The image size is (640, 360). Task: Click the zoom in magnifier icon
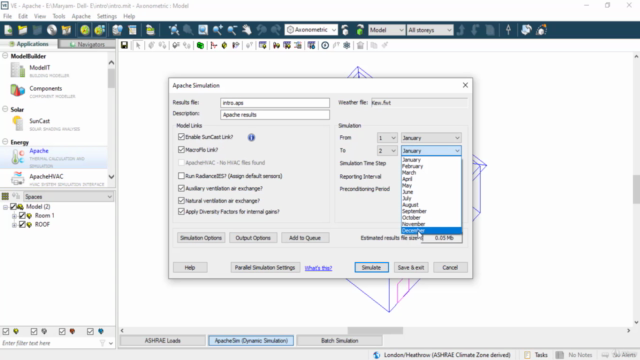pos(218,30)
